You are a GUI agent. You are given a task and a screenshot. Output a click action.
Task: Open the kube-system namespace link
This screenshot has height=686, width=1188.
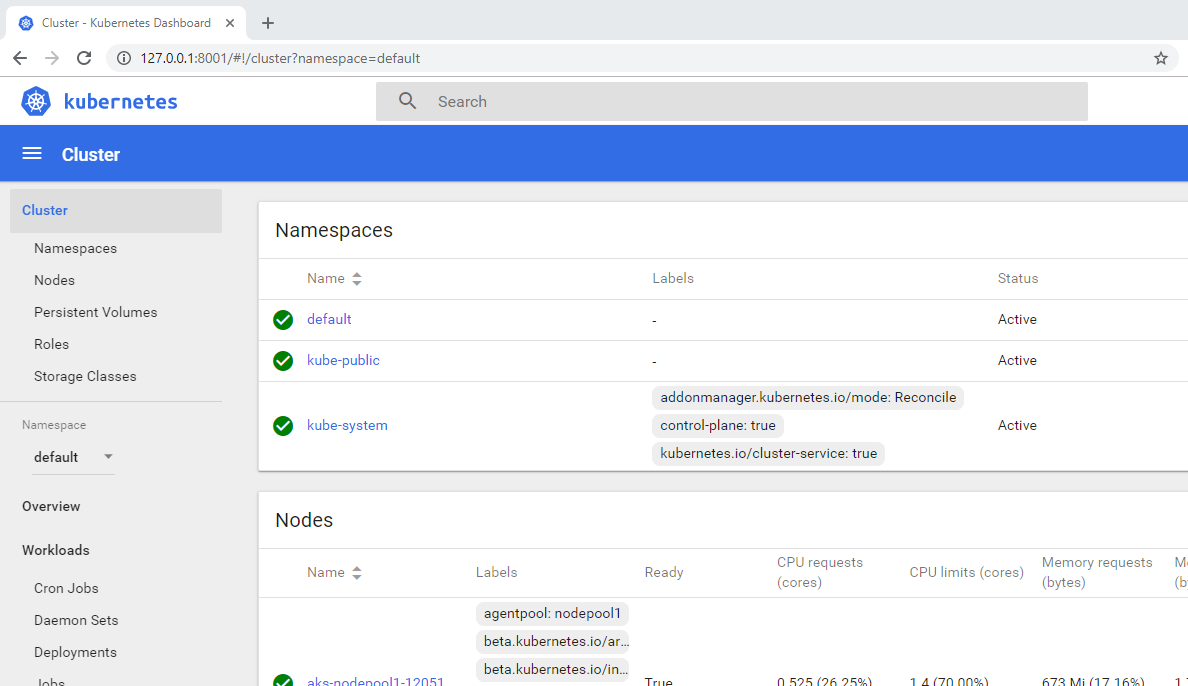click(347, 425)
